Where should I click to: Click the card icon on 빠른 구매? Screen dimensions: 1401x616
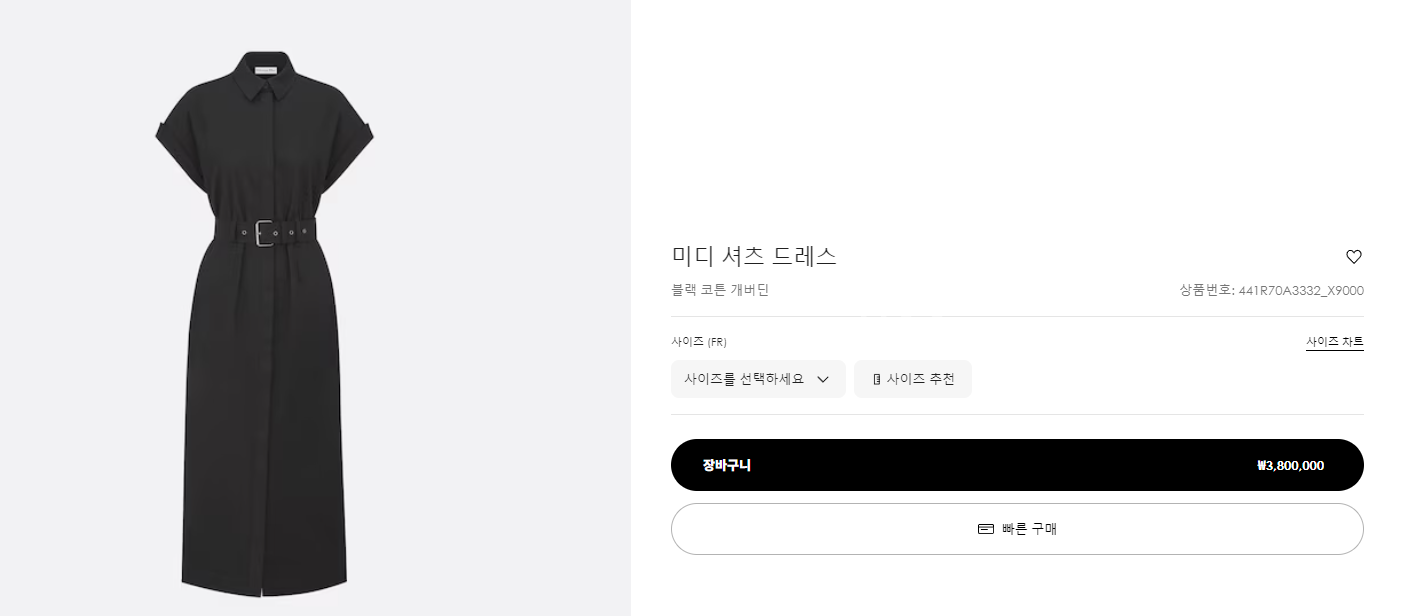pos(986,529)
